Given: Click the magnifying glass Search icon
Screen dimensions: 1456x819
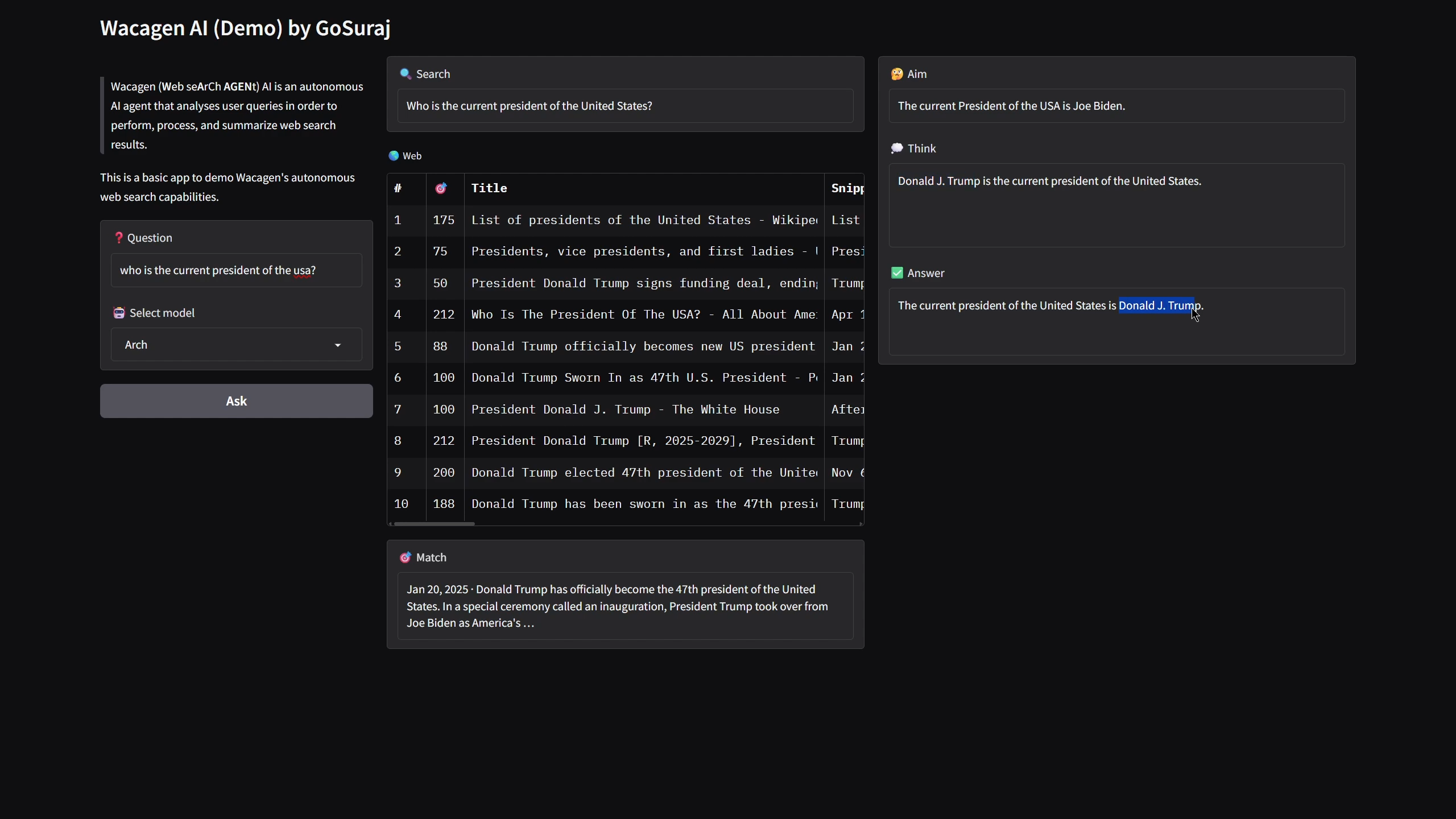Looking at the screenshot, I should (405, 74).
